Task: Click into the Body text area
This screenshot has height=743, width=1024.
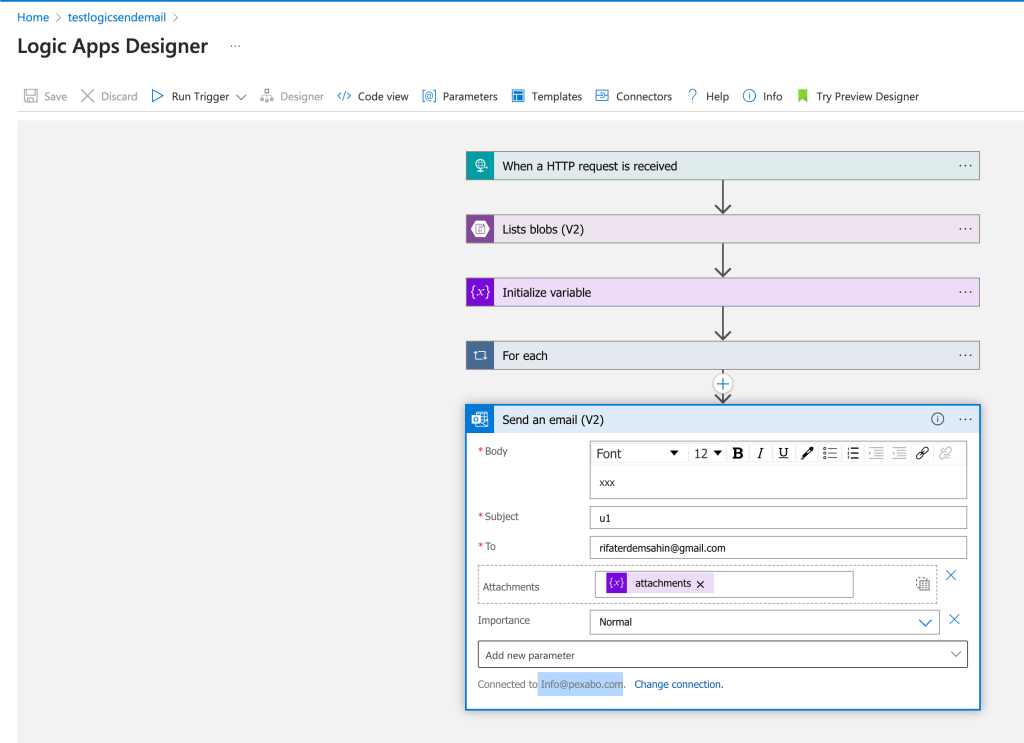Action: click(x=778, y=482)
